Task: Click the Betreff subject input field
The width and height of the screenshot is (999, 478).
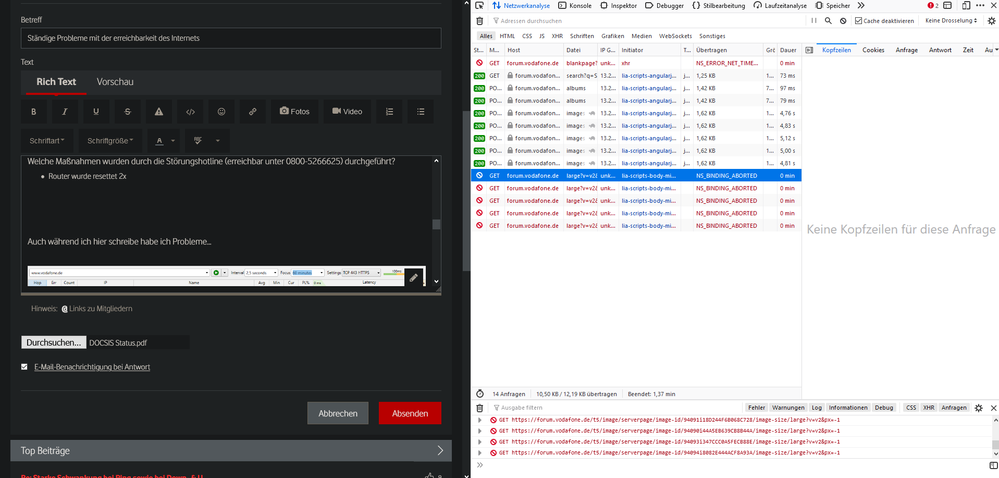Action: [x=231, y=38]
